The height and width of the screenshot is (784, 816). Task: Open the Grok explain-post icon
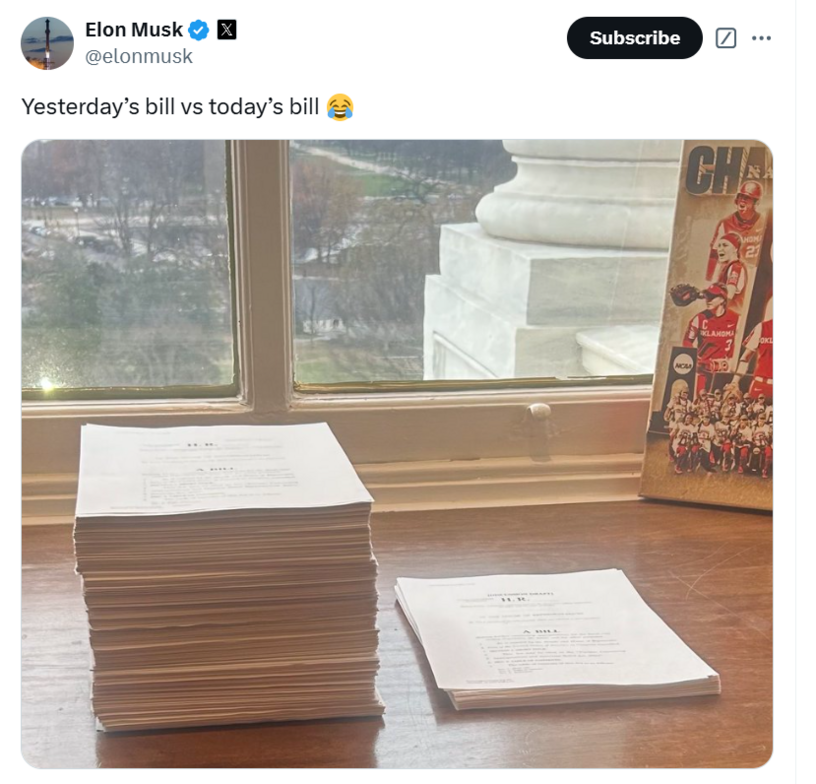(725, 38)
